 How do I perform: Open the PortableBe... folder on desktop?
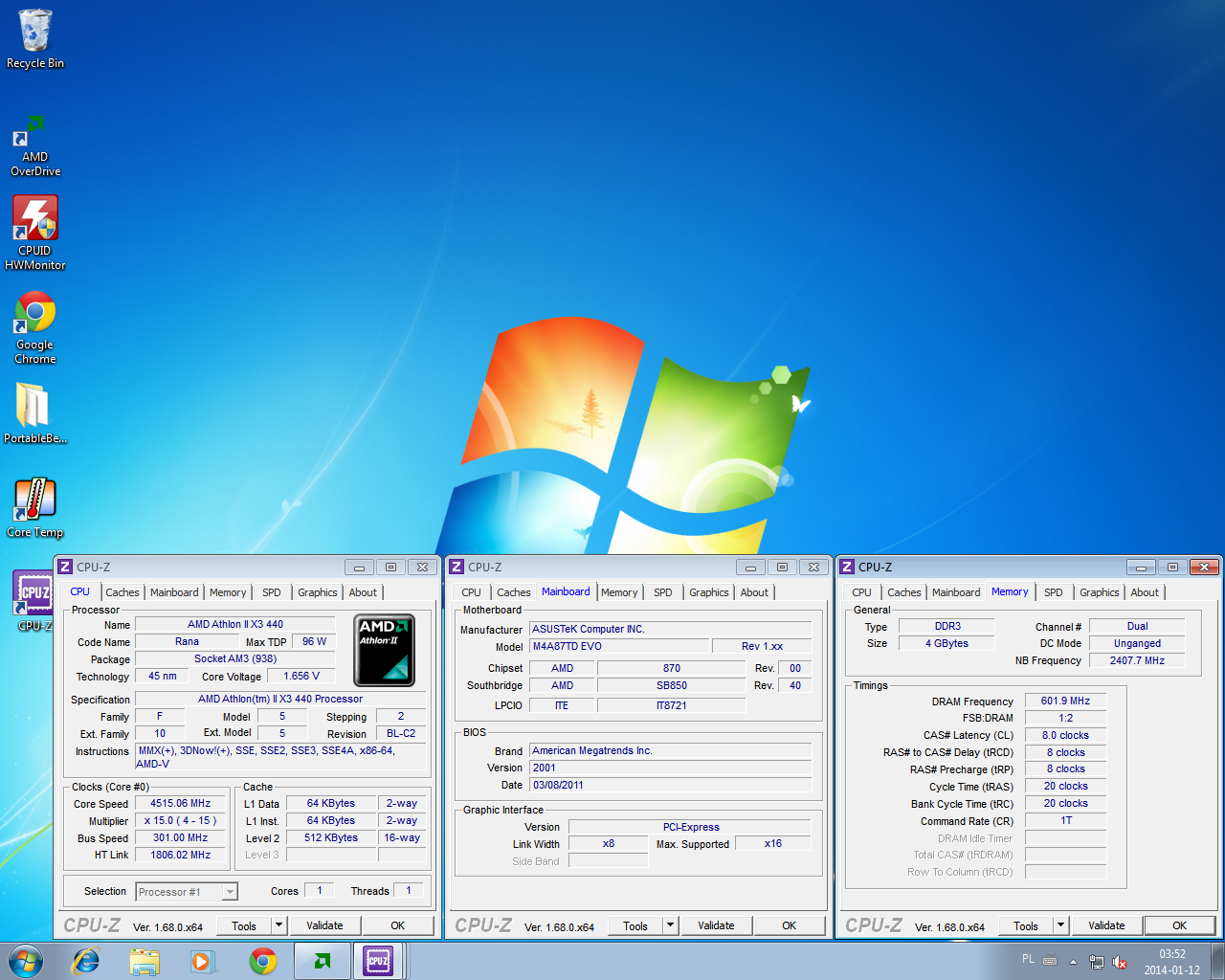click(x=35, y=413)
